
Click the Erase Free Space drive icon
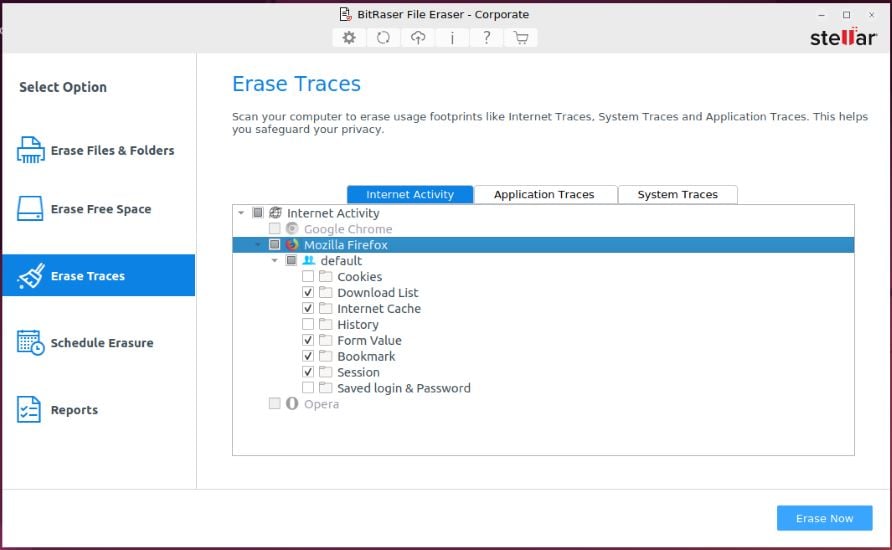tap(30, 209)
